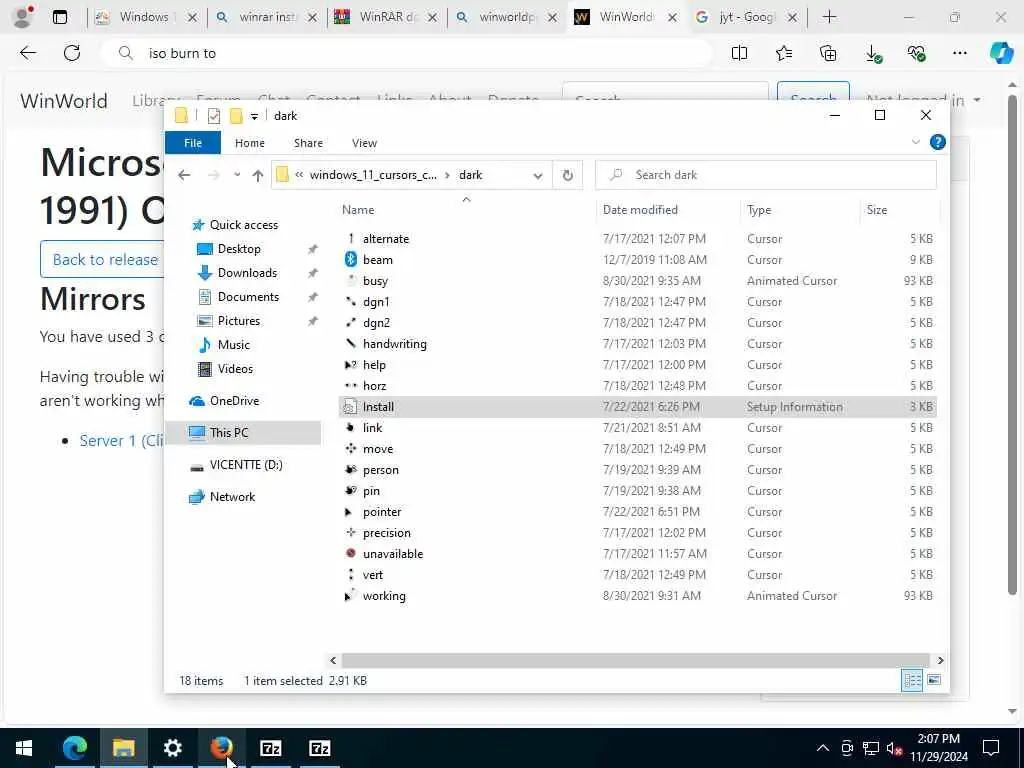The height and width of the screenshot is (768, 1024).
Task: Click the Explorer horizontal scrollbar
Action: tap(635, 660)
